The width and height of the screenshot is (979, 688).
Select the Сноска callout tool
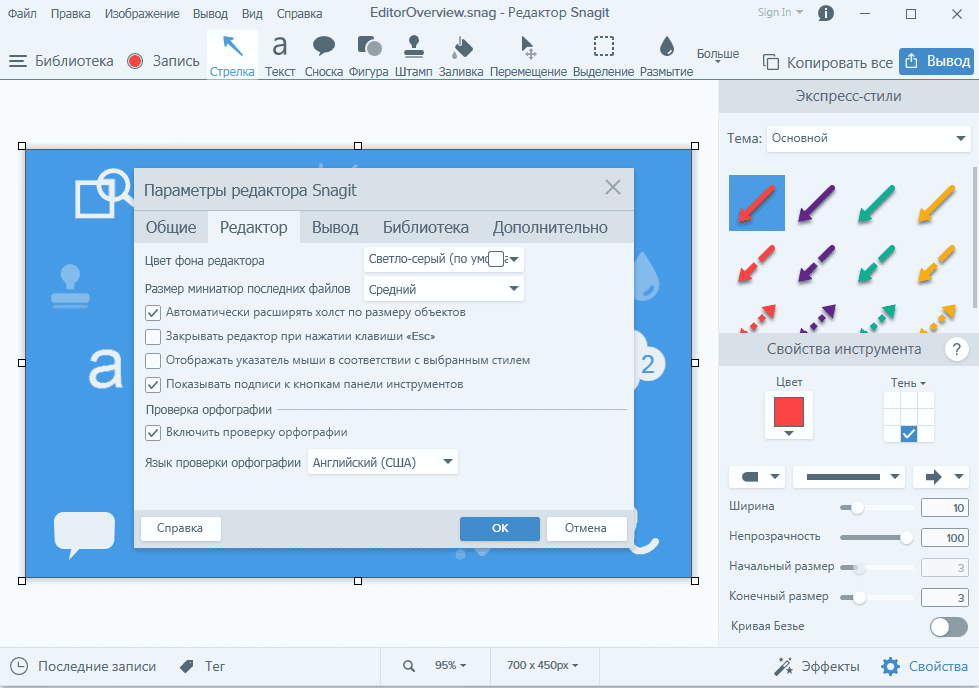[x=323, y=56]
